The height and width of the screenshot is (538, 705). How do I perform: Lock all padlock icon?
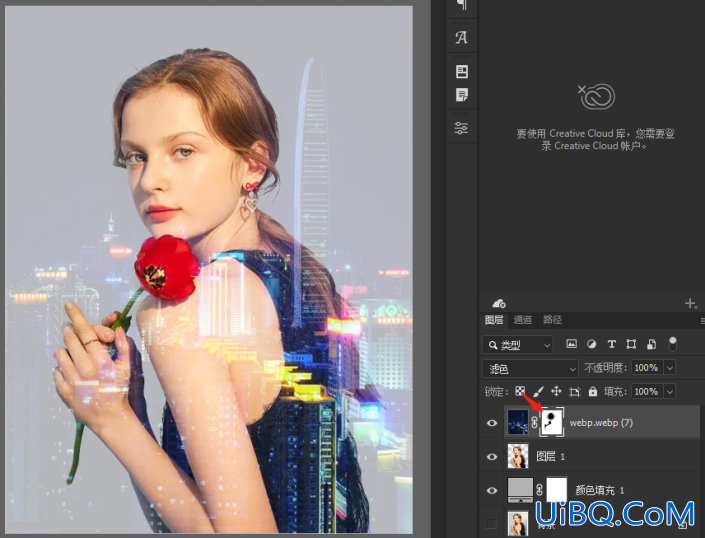pos(593,391)
